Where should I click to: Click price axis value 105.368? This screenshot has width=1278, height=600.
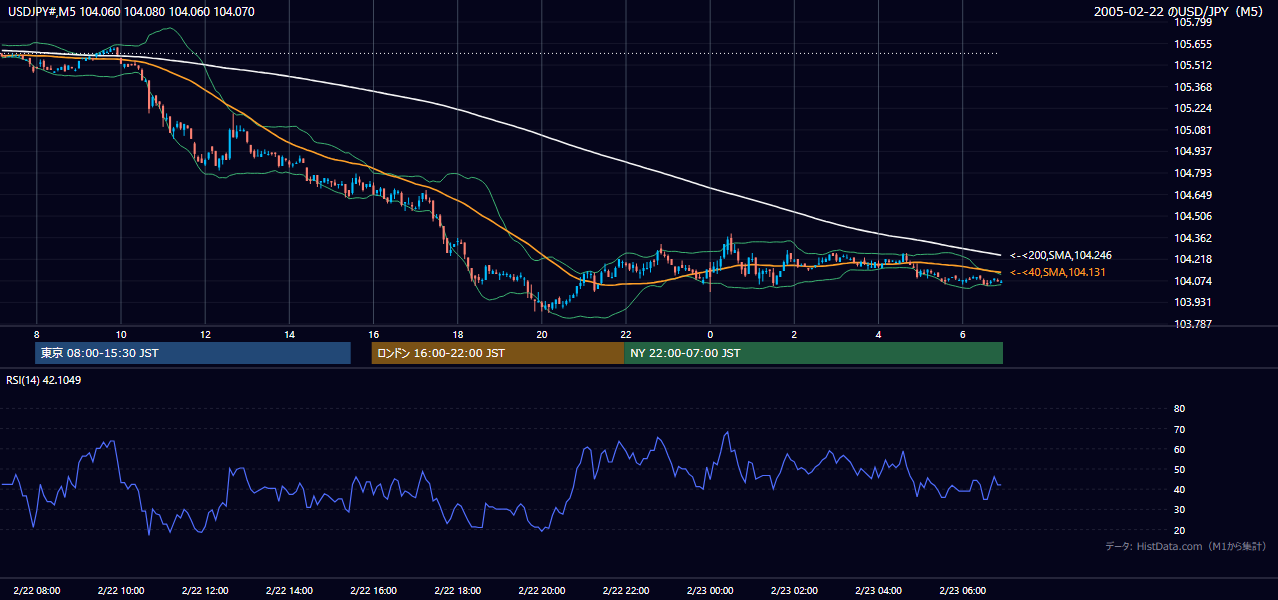pos(1193,87)
